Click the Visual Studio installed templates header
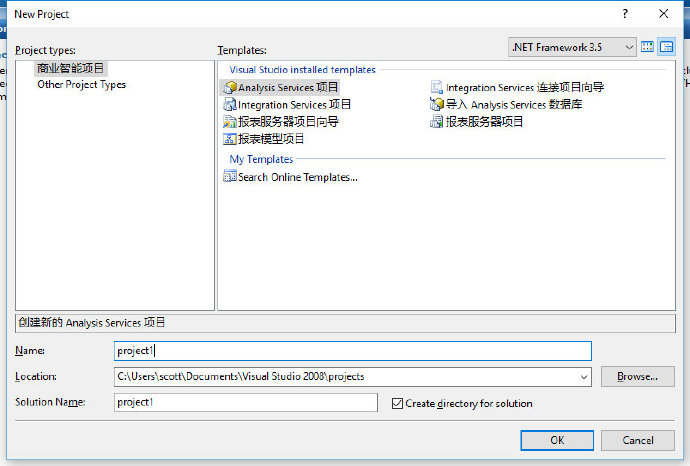The image size is (690, 466). click(302, 70)
